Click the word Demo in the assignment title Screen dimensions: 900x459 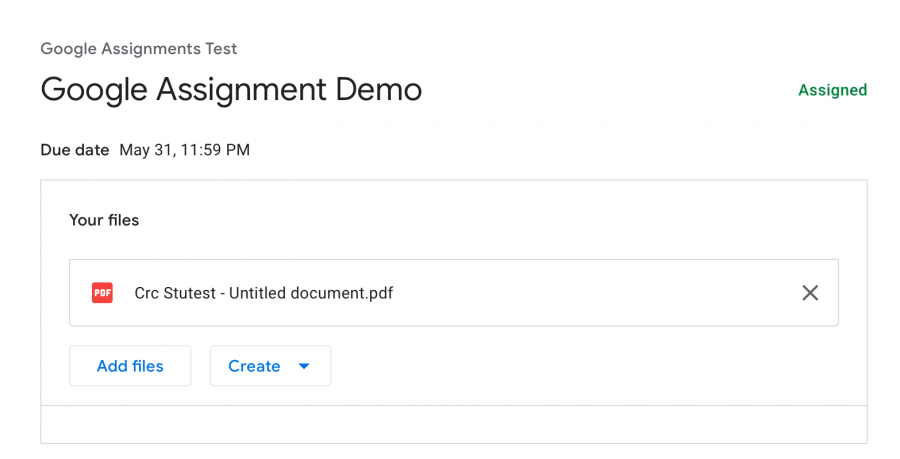click(x=378, y=90)
